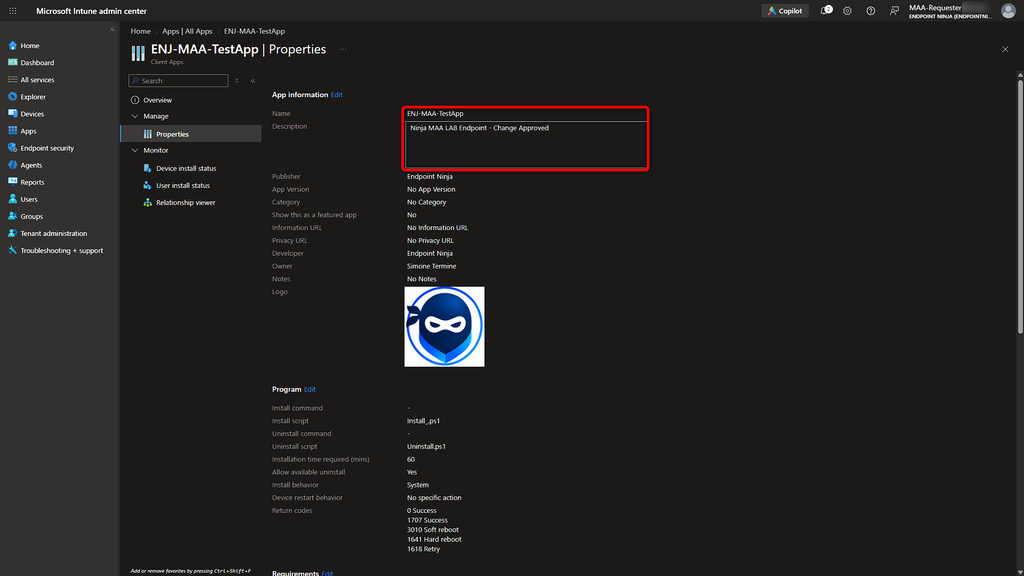Image resolution: width=1024 pixels, height=576 pixels.
Task: Open Agents icon in sidebar
Action: (x=12, y=165)
